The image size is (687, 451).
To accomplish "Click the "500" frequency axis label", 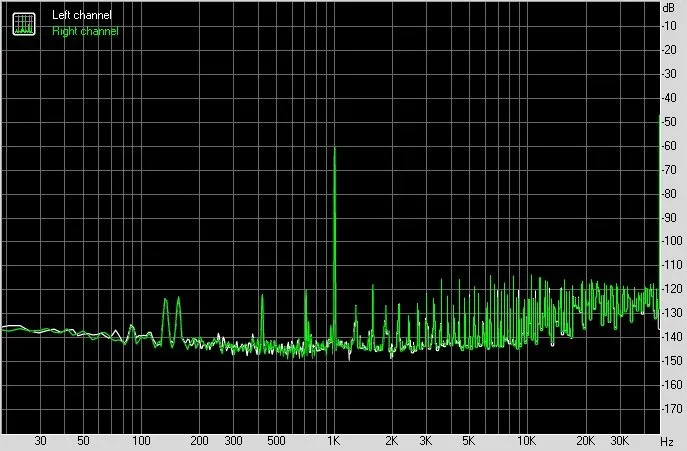I will 276,440.
